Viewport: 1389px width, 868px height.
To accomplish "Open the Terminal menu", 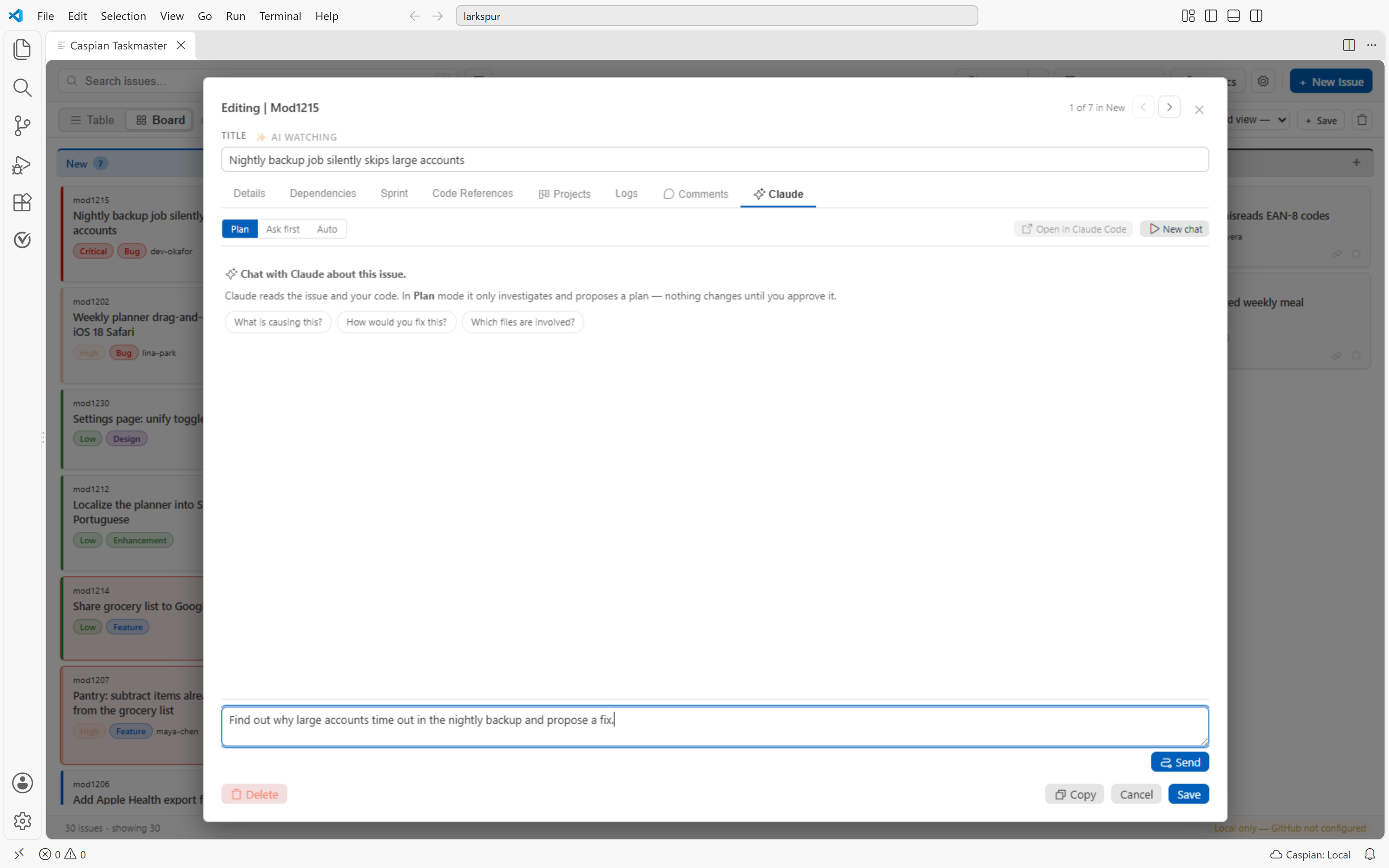I will click(x=280, y=16).
